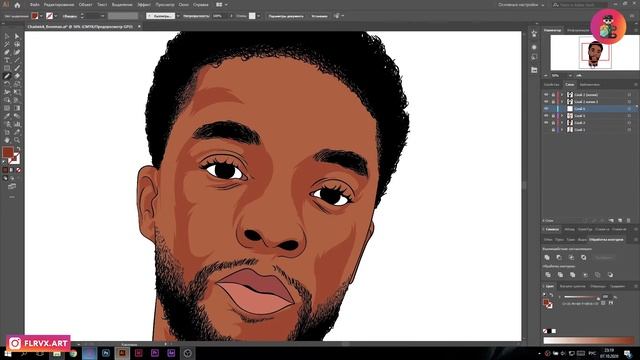Select the Rotate tool
Screen dimensions: 640x360
[x=7, y=84]
